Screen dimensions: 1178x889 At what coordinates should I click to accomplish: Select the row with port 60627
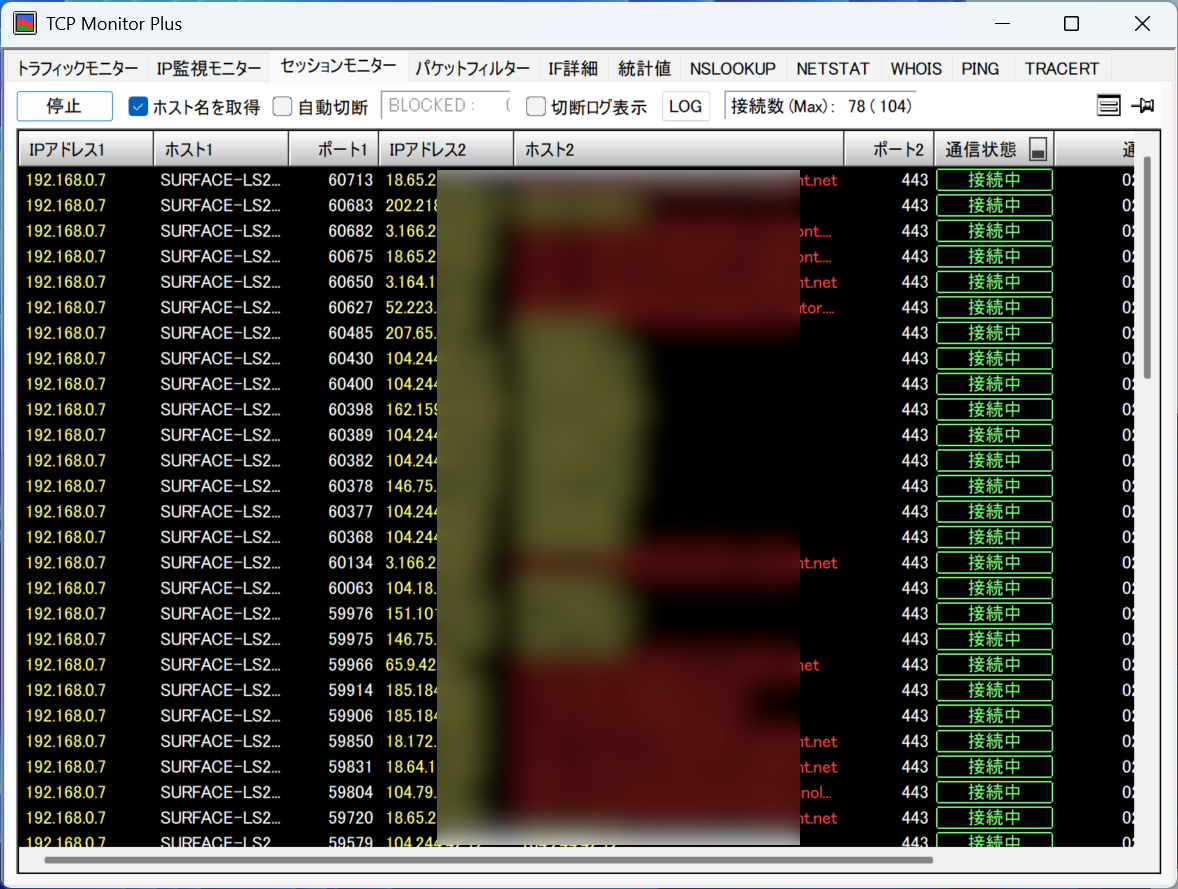(576, 308)
